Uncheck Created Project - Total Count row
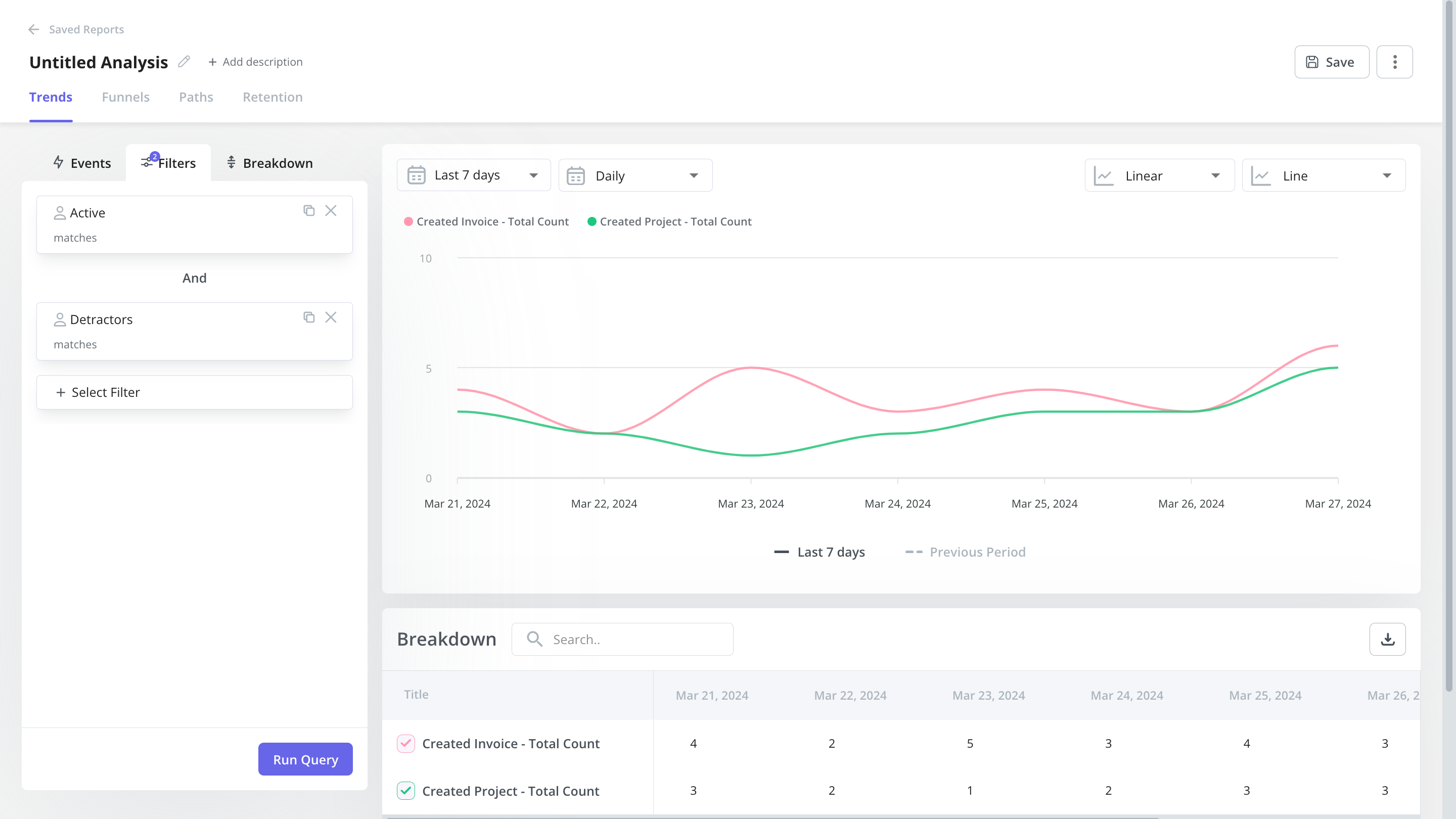 [405, 791]
